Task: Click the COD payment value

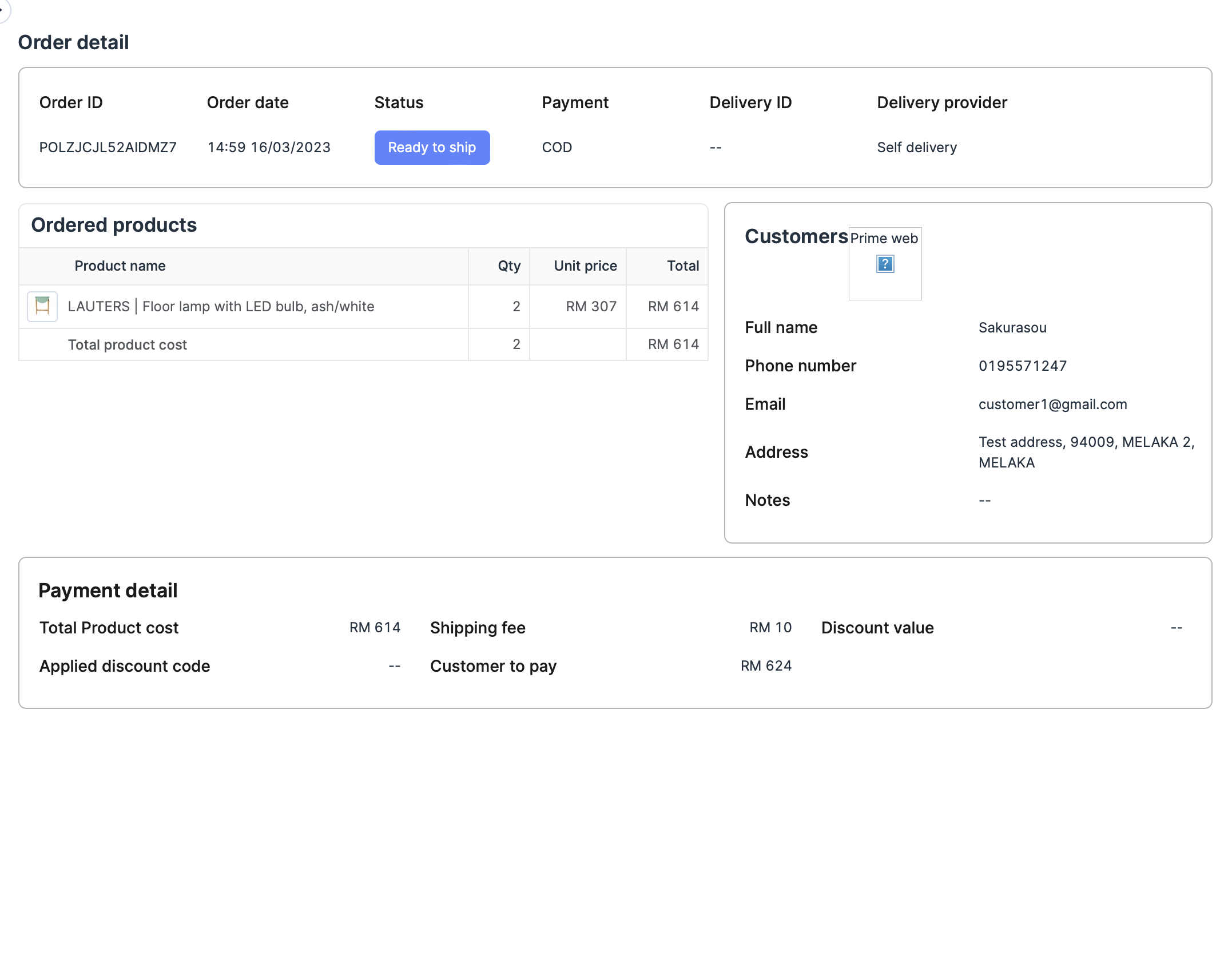Action: coord(557,148)
